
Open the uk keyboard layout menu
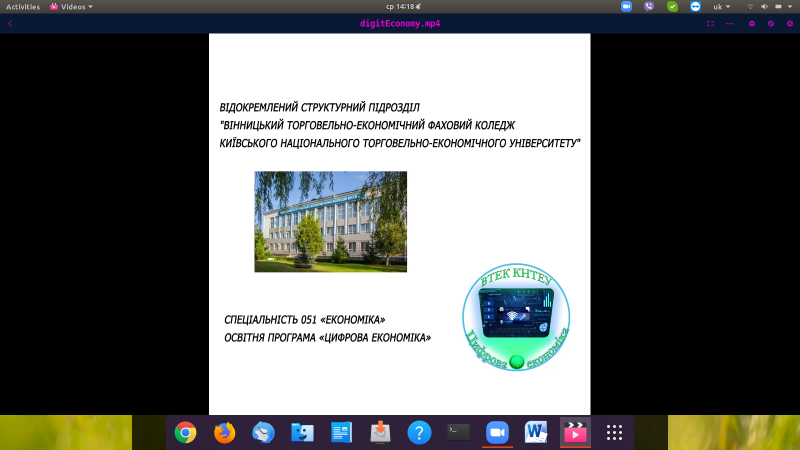click(x=721, y=7)
